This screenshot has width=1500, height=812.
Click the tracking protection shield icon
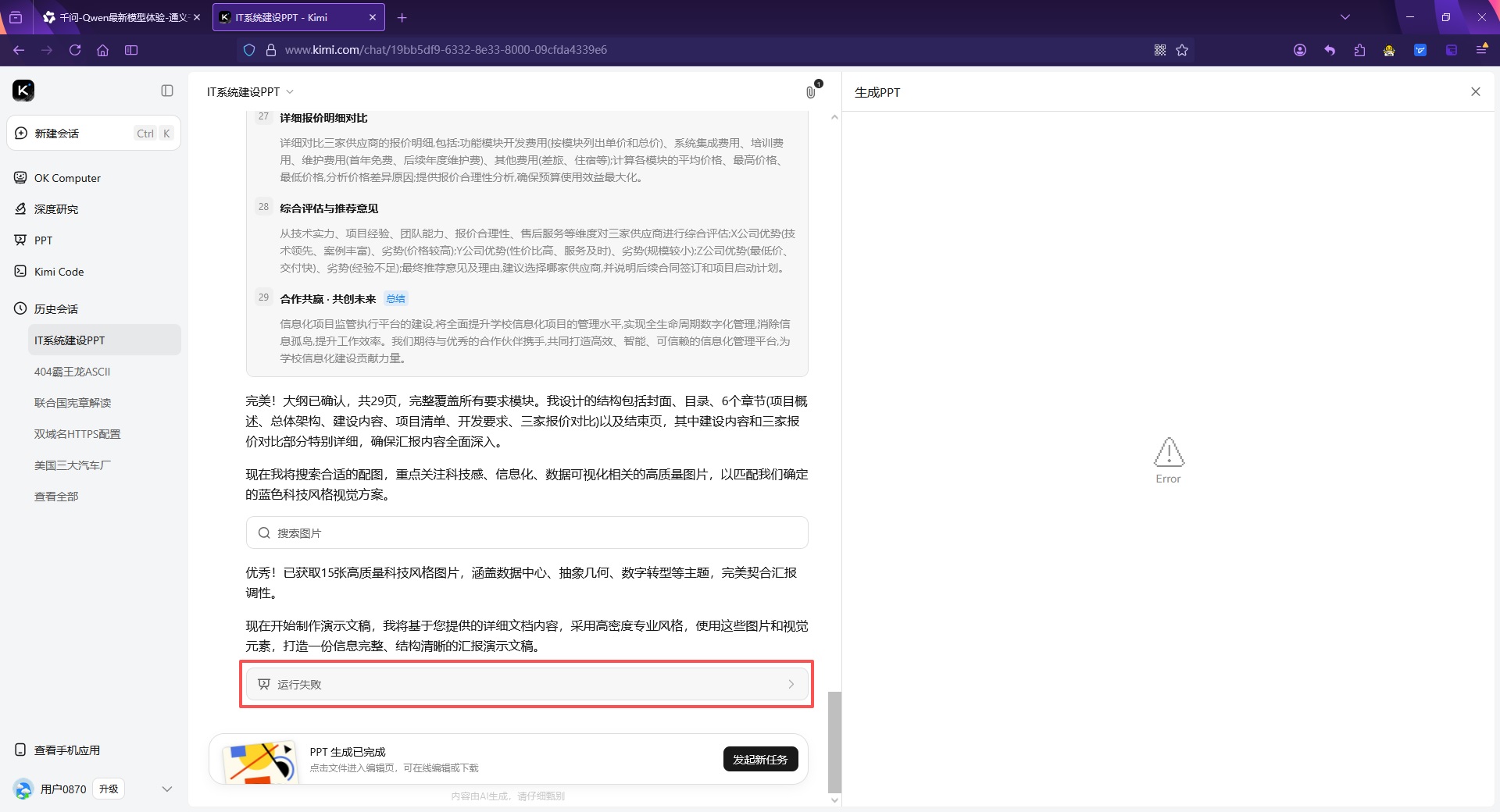point(248,49)
